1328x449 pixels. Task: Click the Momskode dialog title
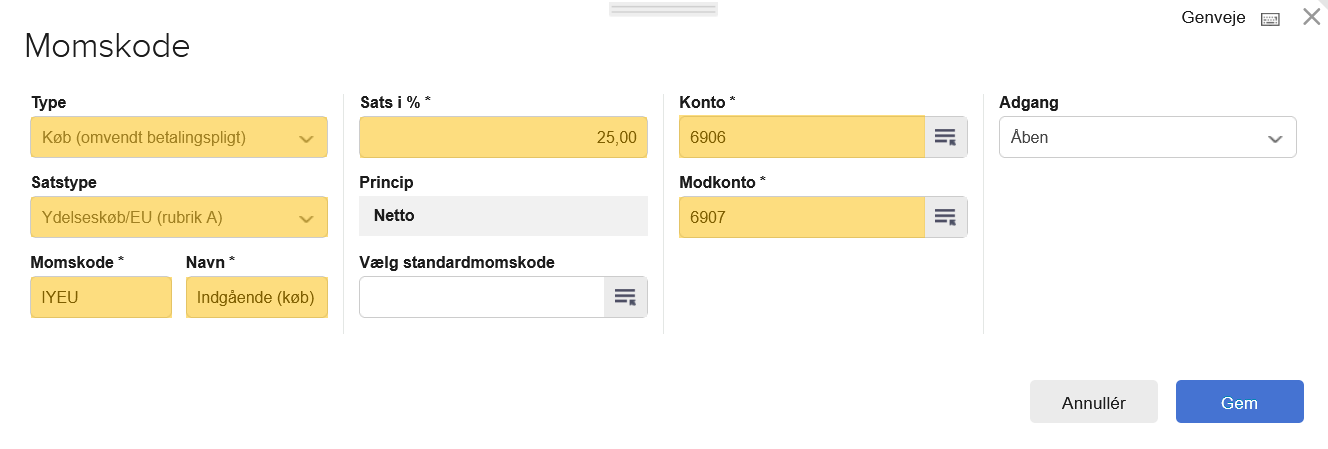point(107,46)
